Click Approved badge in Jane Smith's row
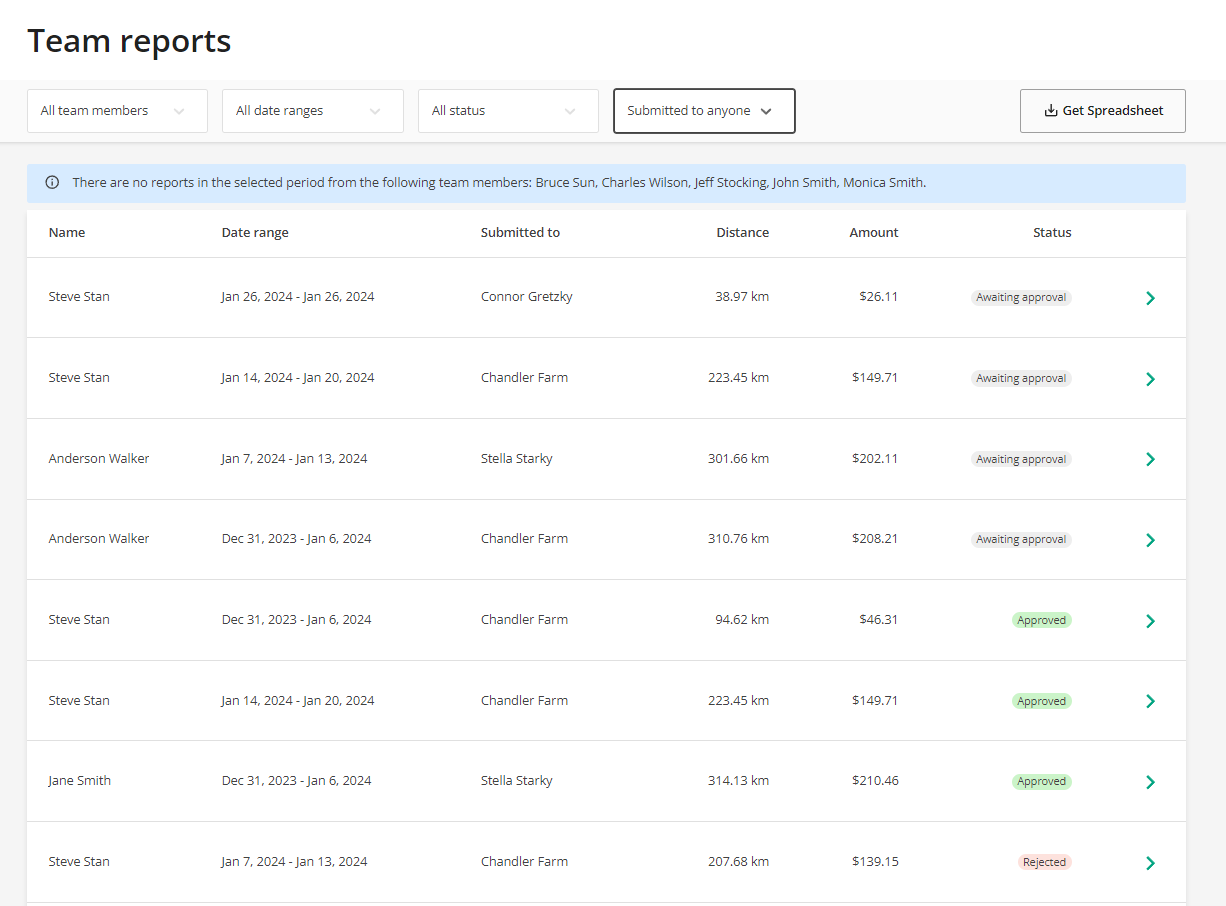1226x906 pixels. (x=1042, y=781)
